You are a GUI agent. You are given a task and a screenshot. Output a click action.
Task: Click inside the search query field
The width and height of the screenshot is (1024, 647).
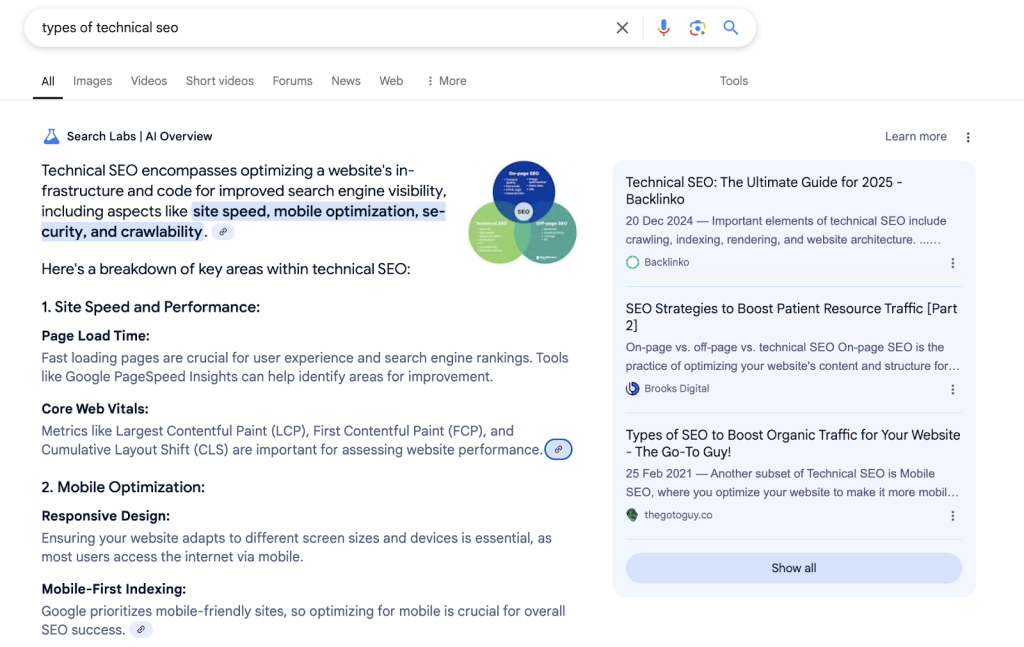[300, 28]
